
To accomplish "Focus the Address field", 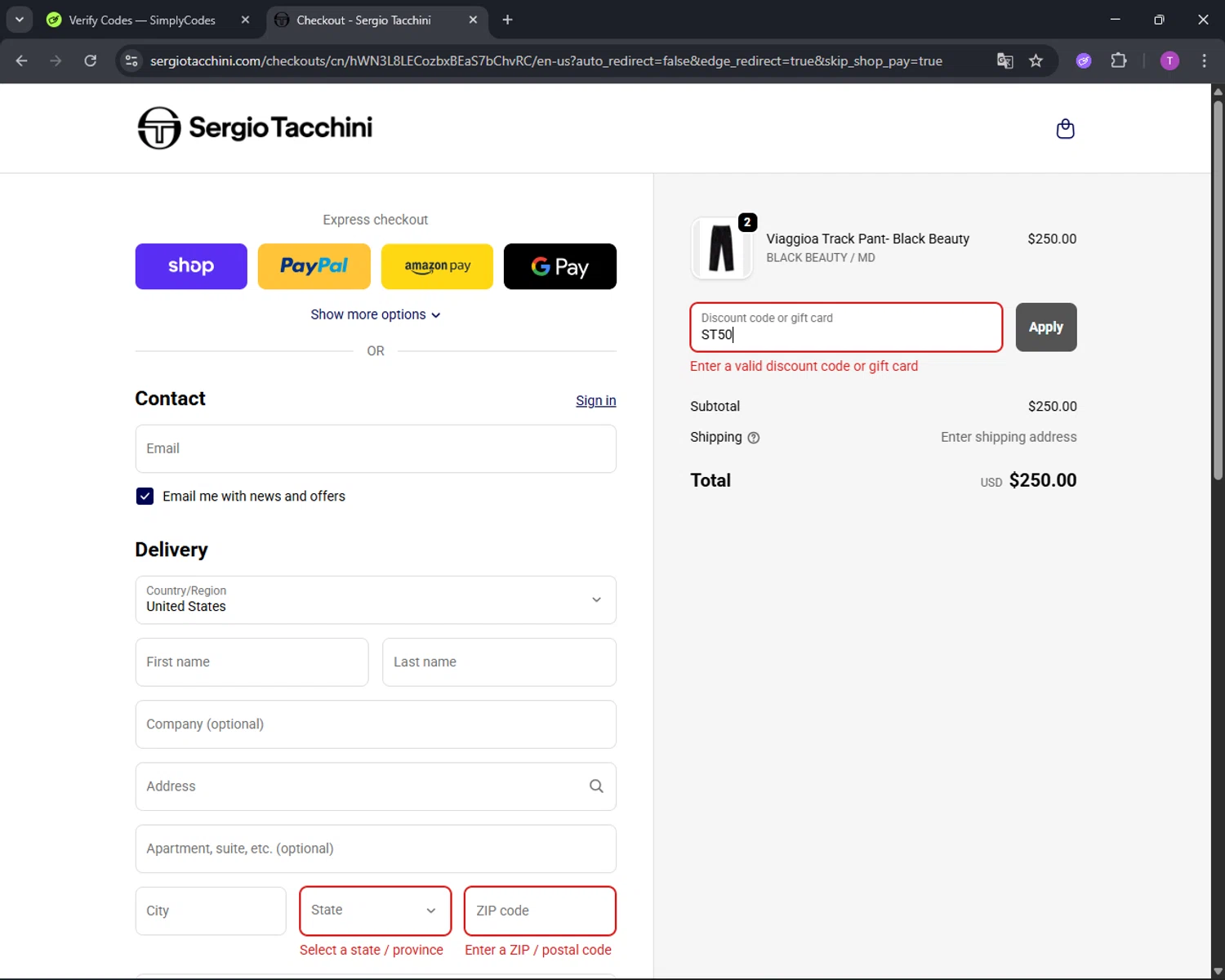I will point(376,786).
